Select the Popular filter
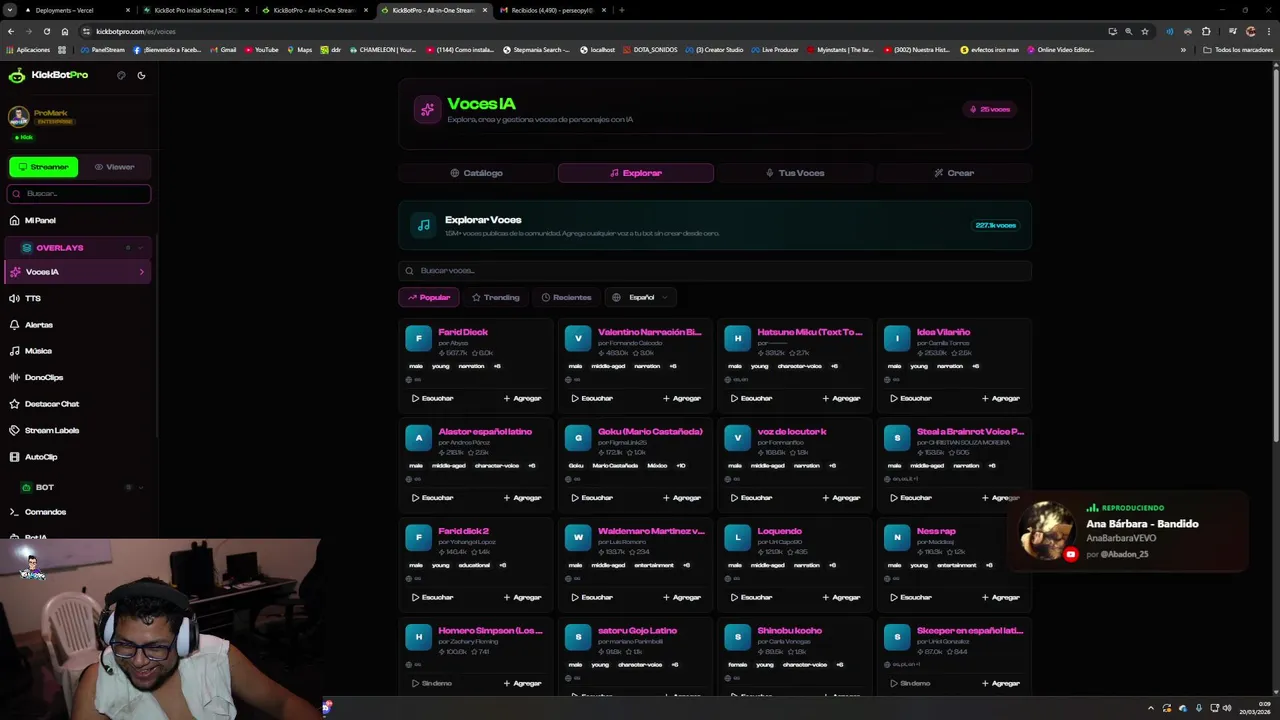The height and width of the screenshot is (720, 1280). click(x=428, y=297)
